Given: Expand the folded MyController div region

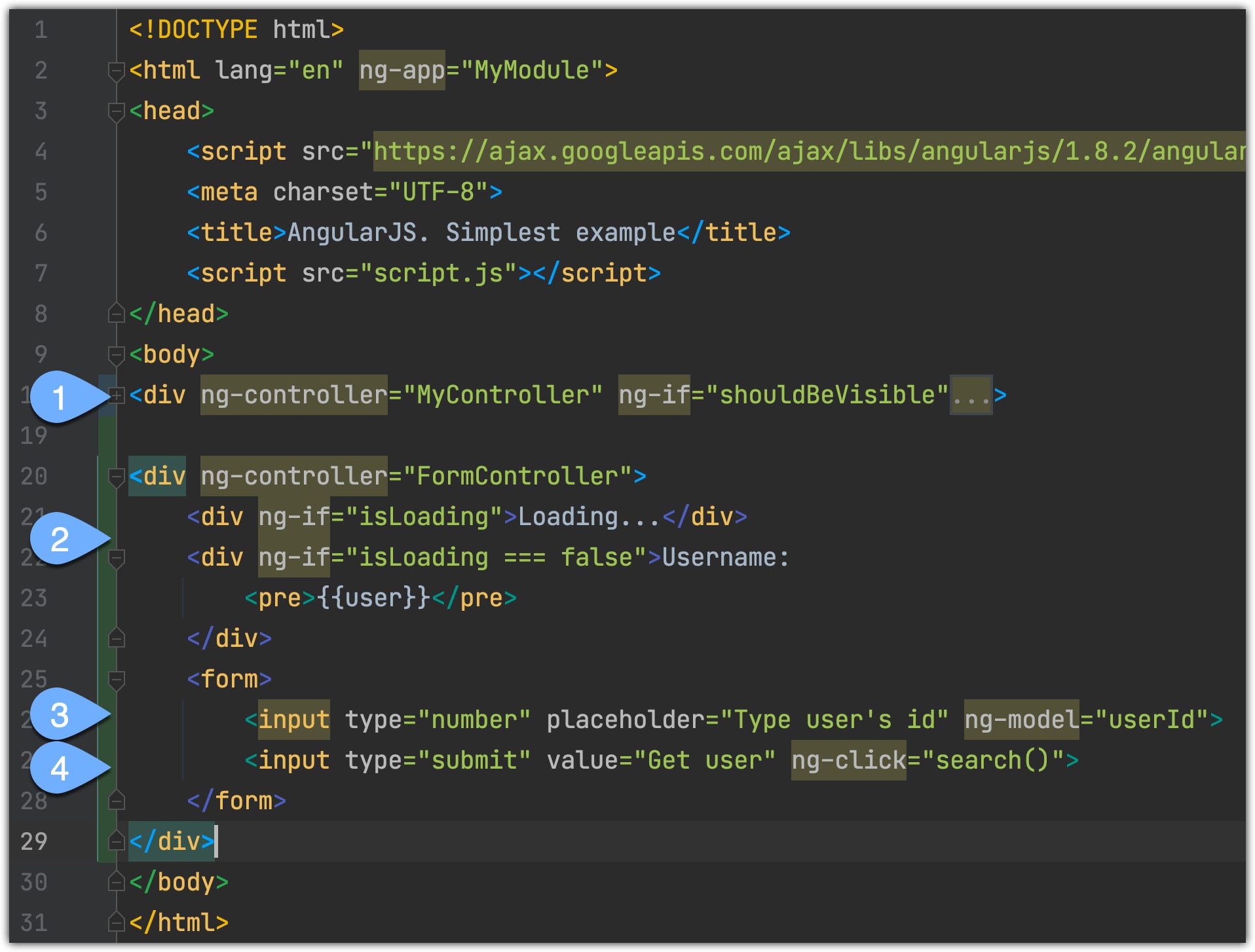Looking at the screenshot, I should pos(116,395).
